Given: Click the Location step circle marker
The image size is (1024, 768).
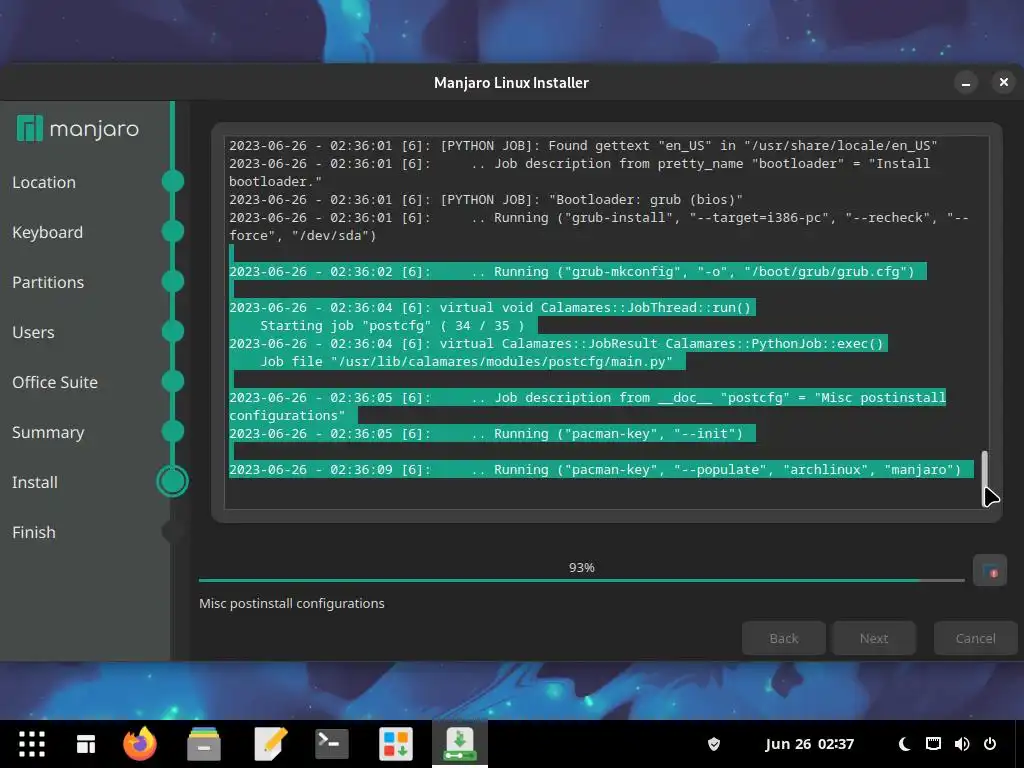Looking at the screenshot, I should click(x=172, y=181).
